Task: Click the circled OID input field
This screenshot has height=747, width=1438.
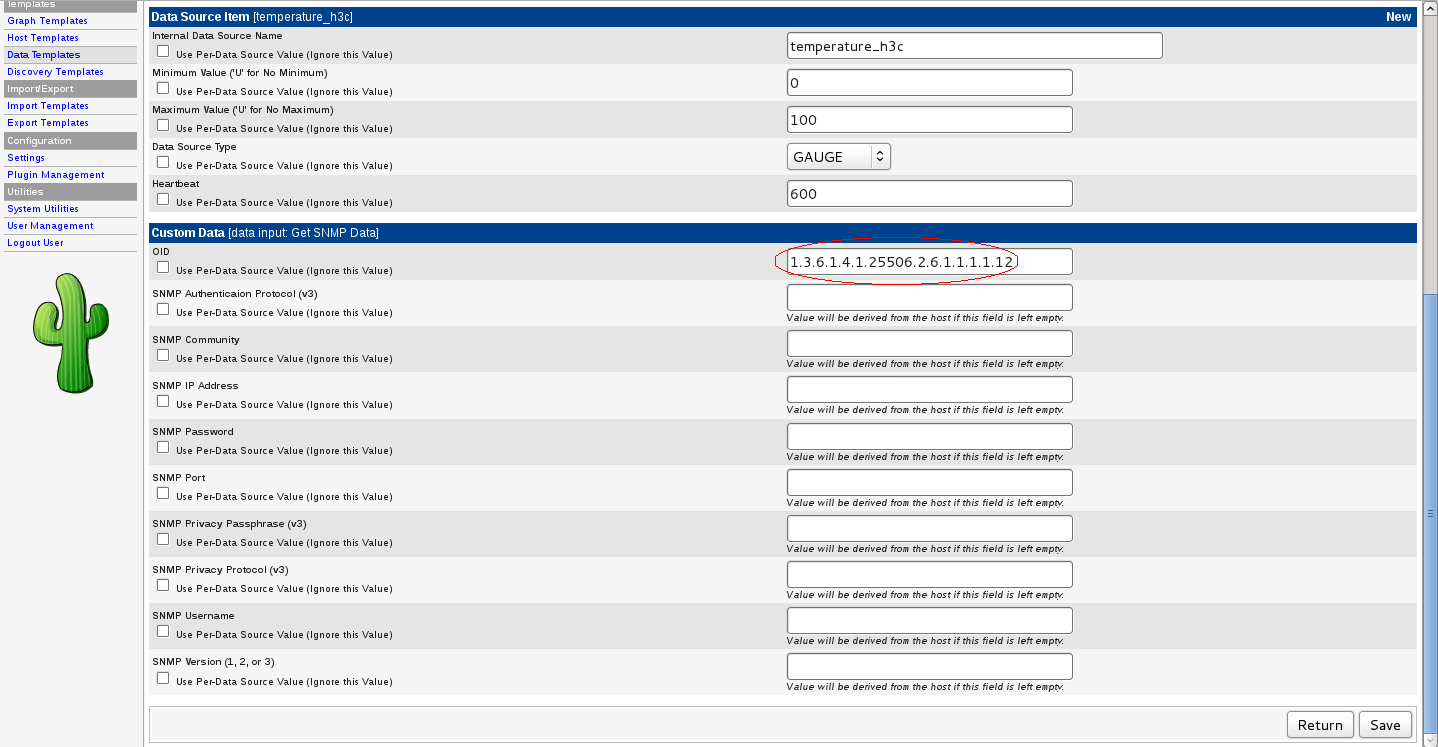Action: point(929,261)
